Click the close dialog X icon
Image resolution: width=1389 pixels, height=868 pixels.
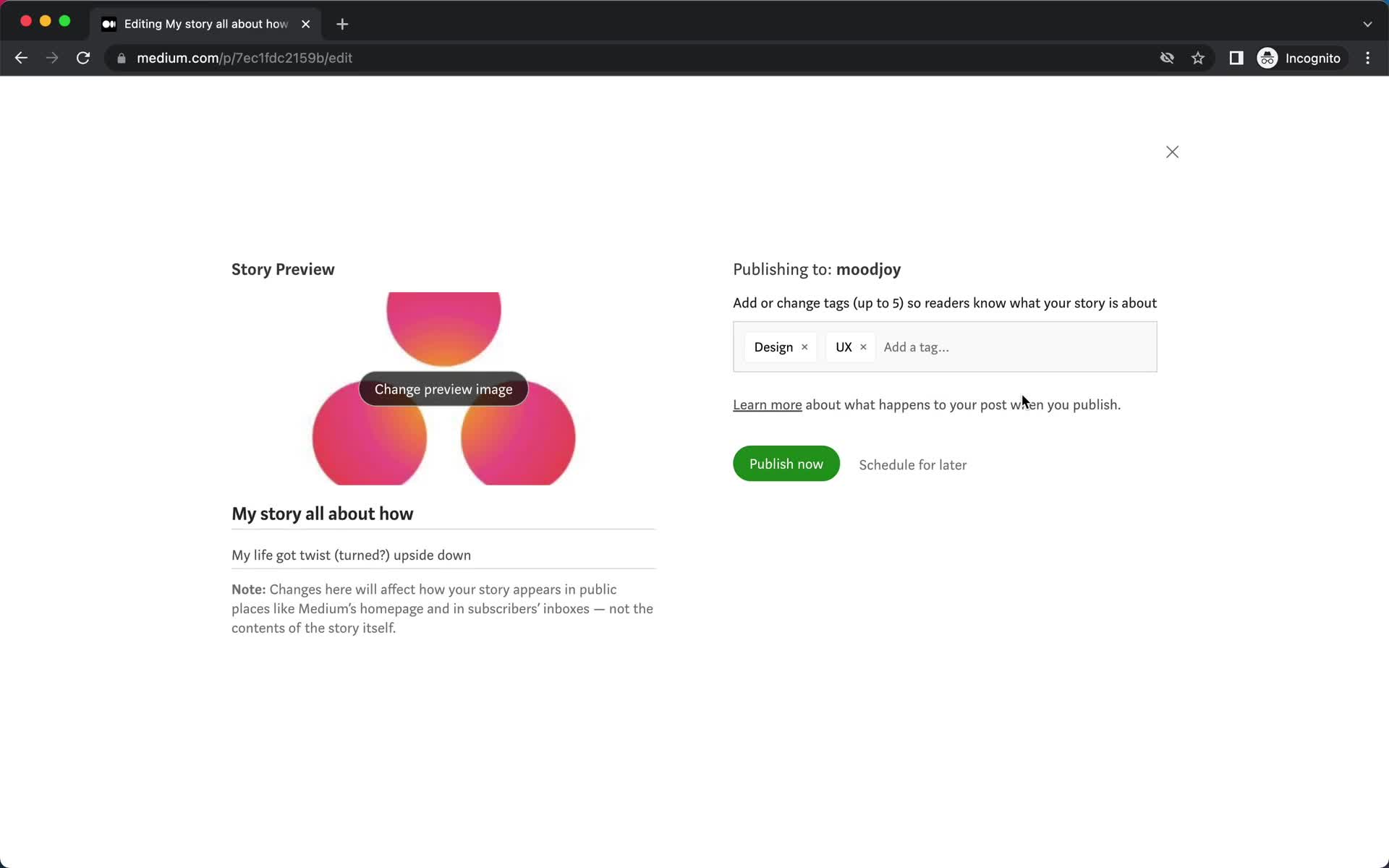[x=1172, y=152]
